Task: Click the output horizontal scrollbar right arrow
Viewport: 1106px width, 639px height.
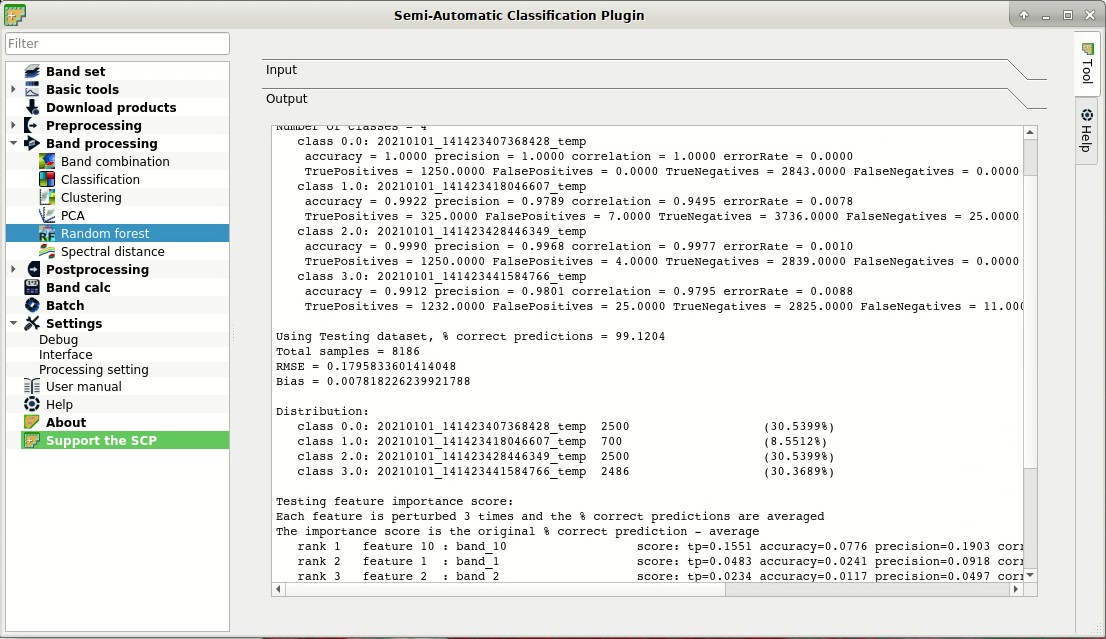Action: point(1016,589)
